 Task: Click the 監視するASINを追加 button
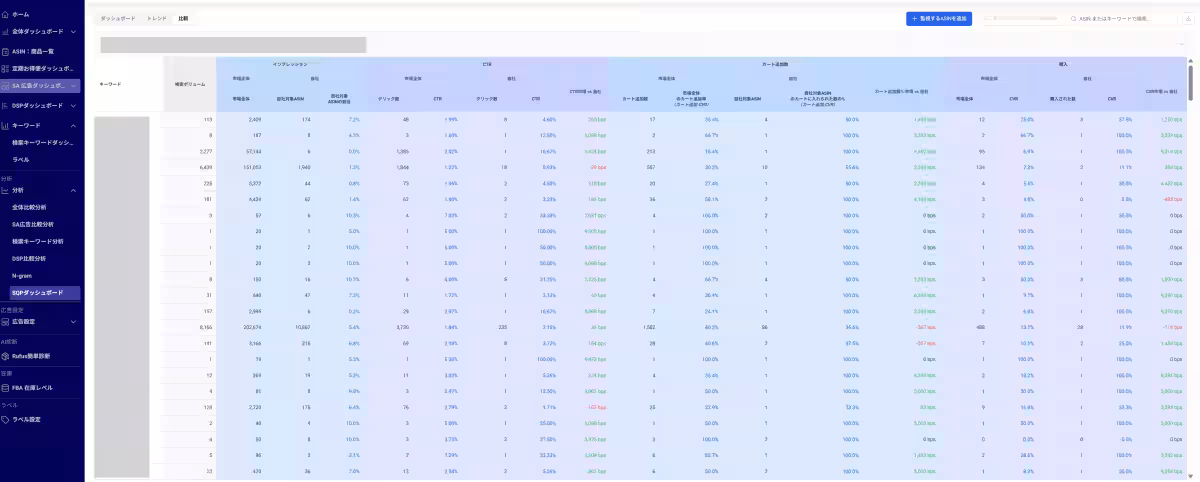[x=939, y=18]
